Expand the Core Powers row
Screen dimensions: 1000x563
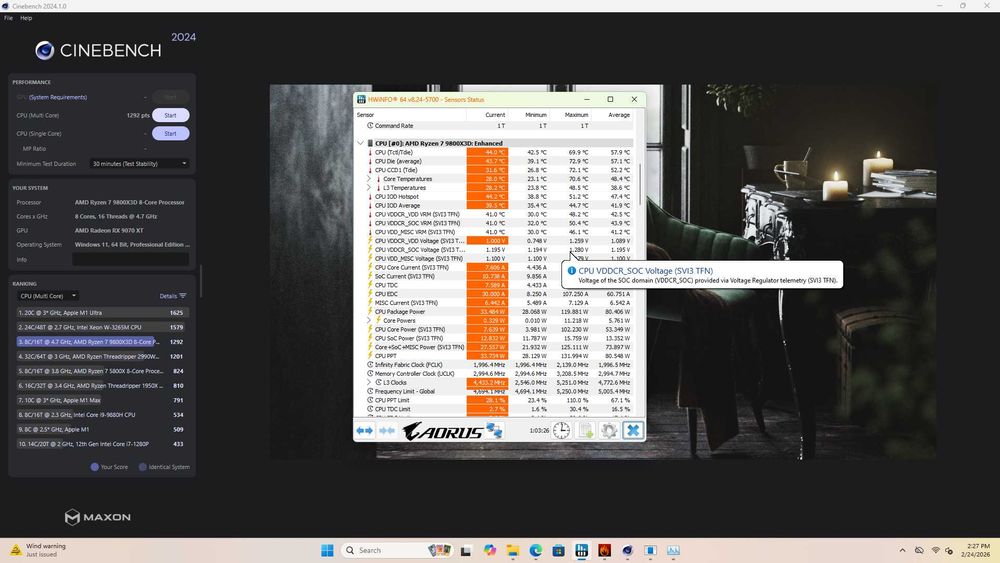(x=369, y=320)
